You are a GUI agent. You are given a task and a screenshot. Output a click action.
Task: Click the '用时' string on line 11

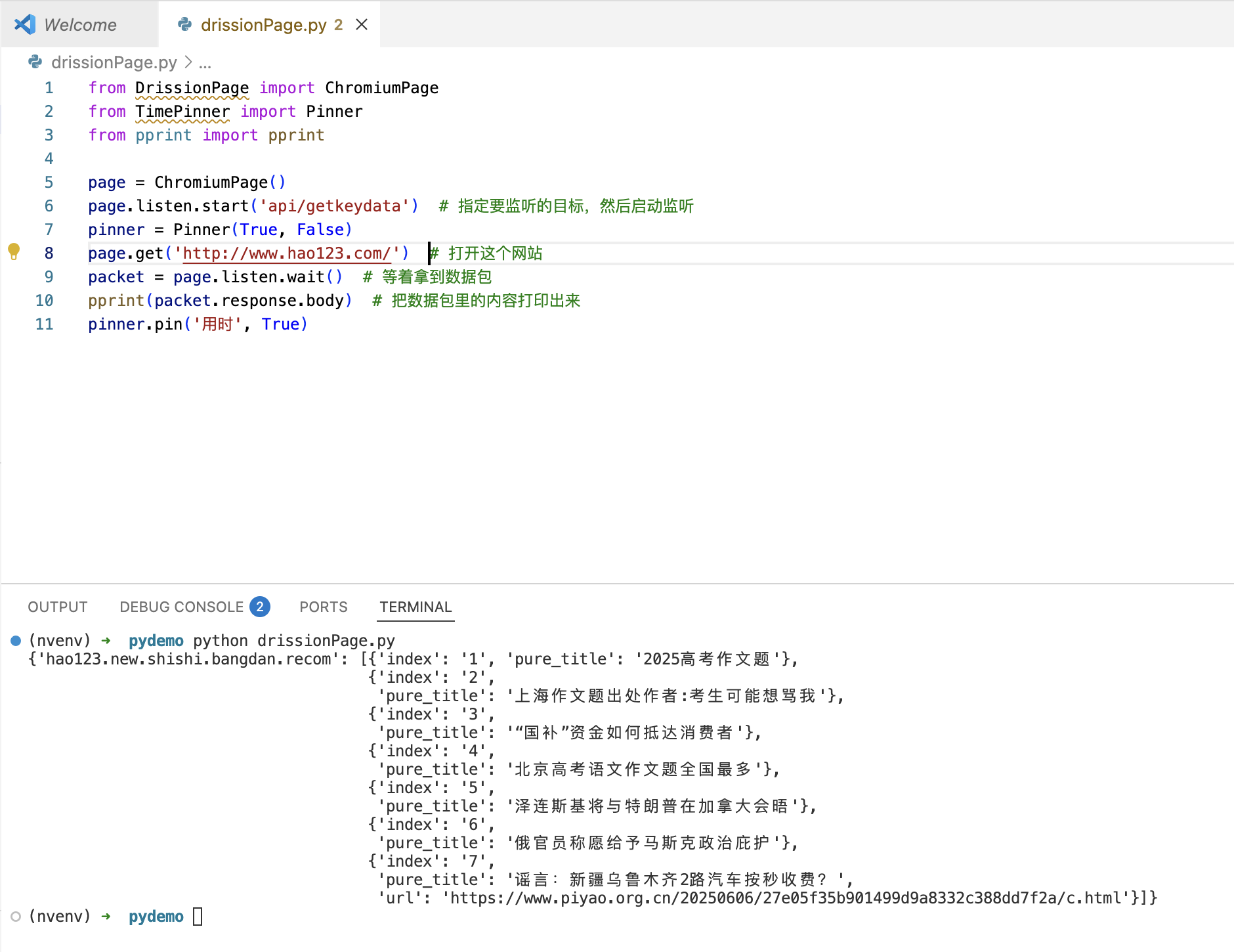tap(217, 324)
